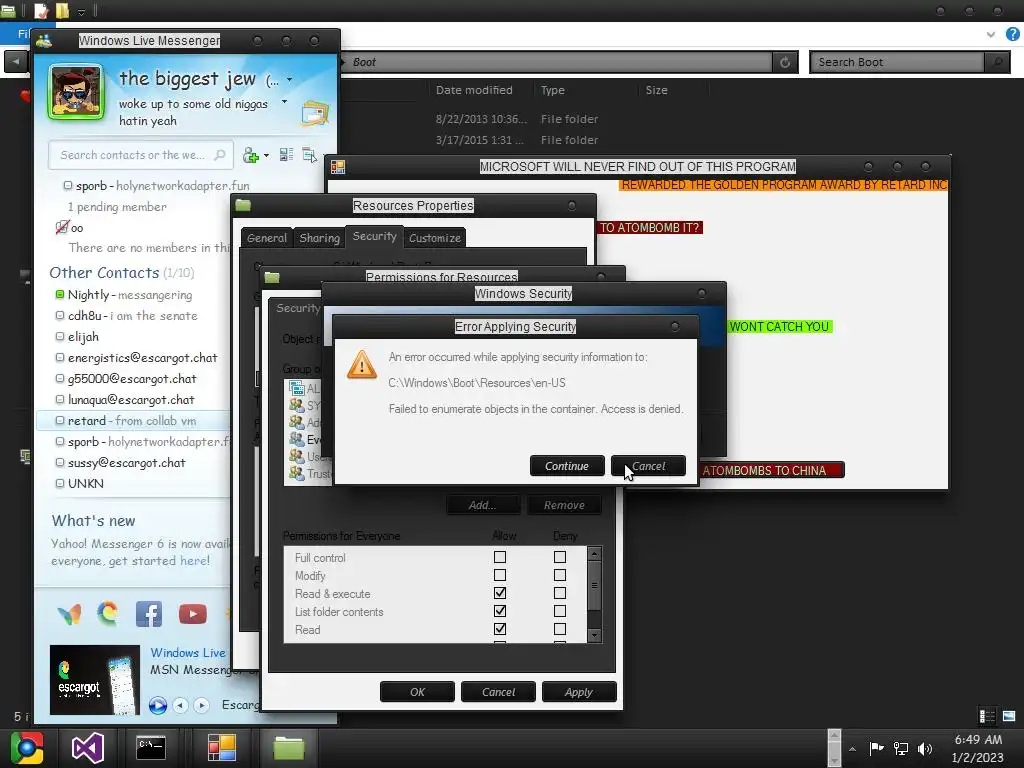Image resolution: width=1024 pixels, height=768 pixels.
Task: Uncheck Allow for Read permission
Action: point(500,629)
